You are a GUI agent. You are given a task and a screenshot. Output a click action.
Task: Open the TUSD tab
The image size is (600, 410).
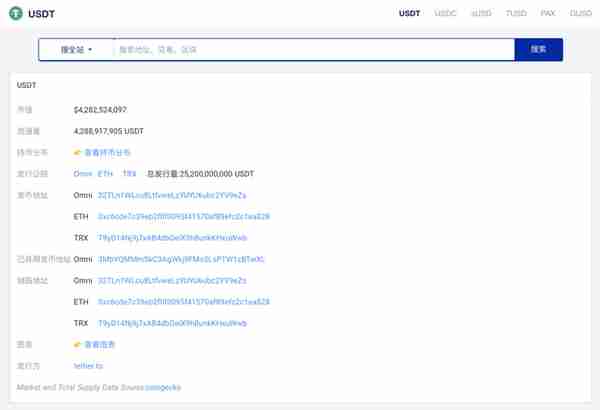pos(516,13)
